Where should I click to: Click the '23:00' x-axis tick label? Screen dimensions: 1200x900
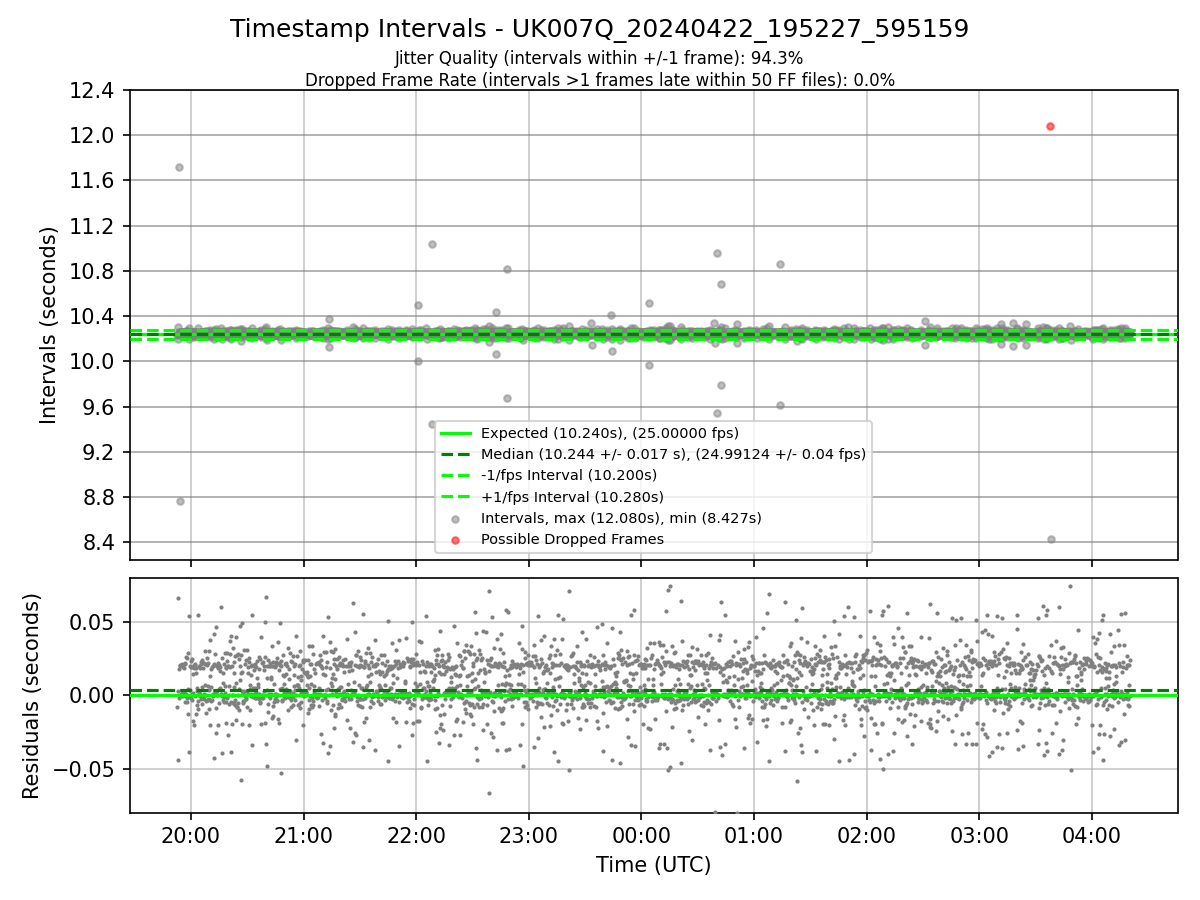coord(528,835)
